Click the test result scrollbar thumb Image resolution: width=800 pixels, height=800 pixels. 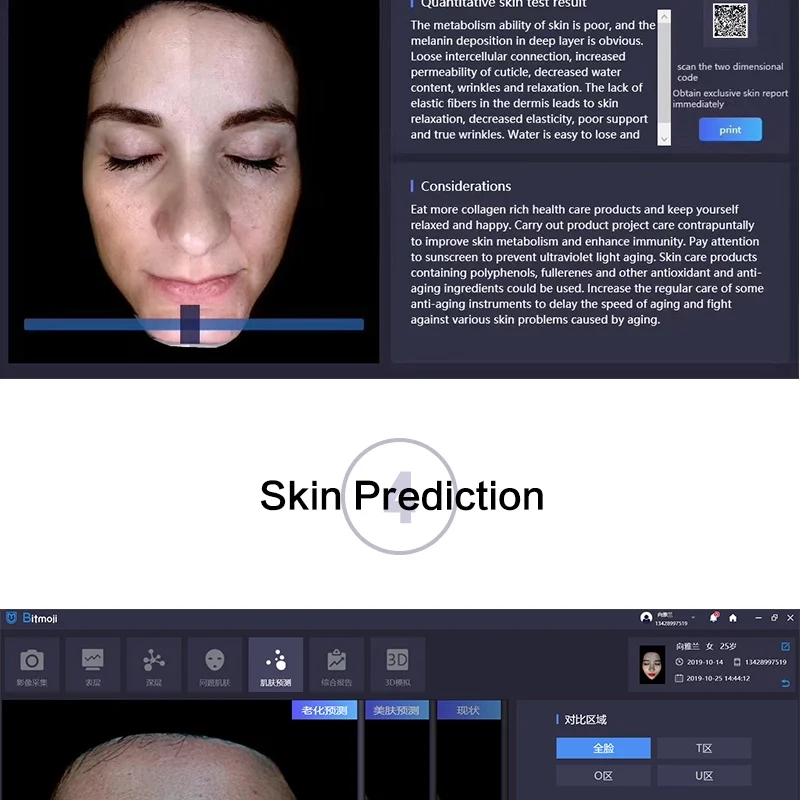tap(664, 72)
